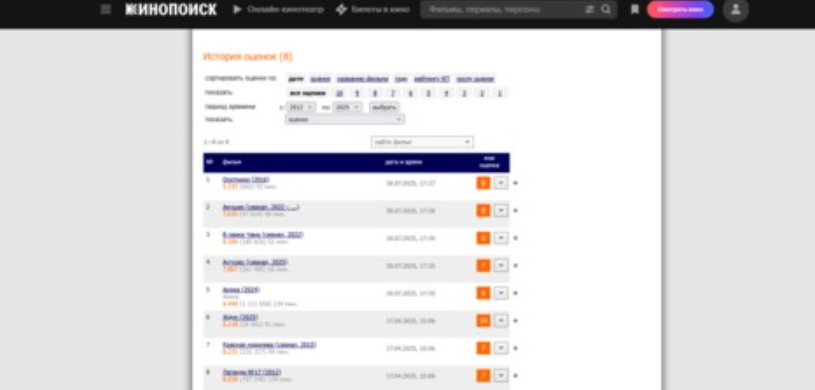Open the series title link in row 3
This screenshot has height=390, width=815.
point(262,235)
